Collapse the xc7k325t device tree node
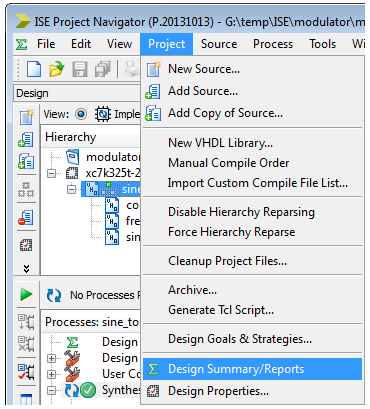Image resolution: width=370 pixels, height=409 pixels. (x=51, y=173)
